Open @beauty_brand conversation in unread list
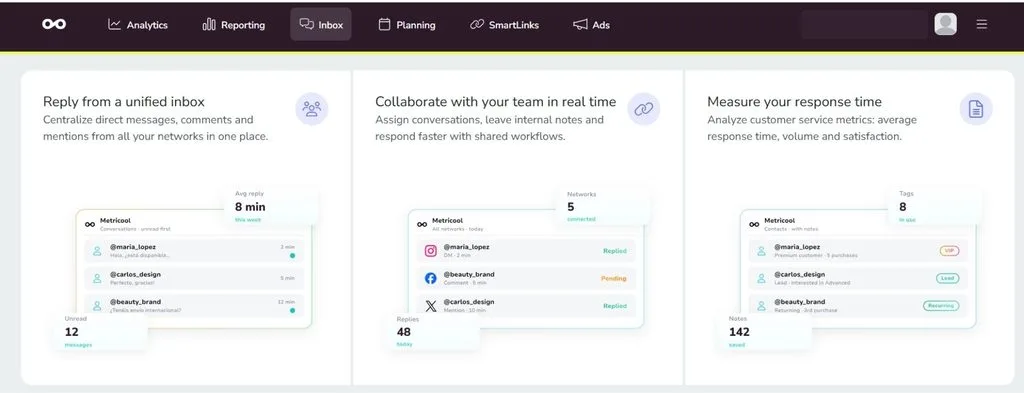Screen dimensions: 1024x393 click(x=194, y=306)
